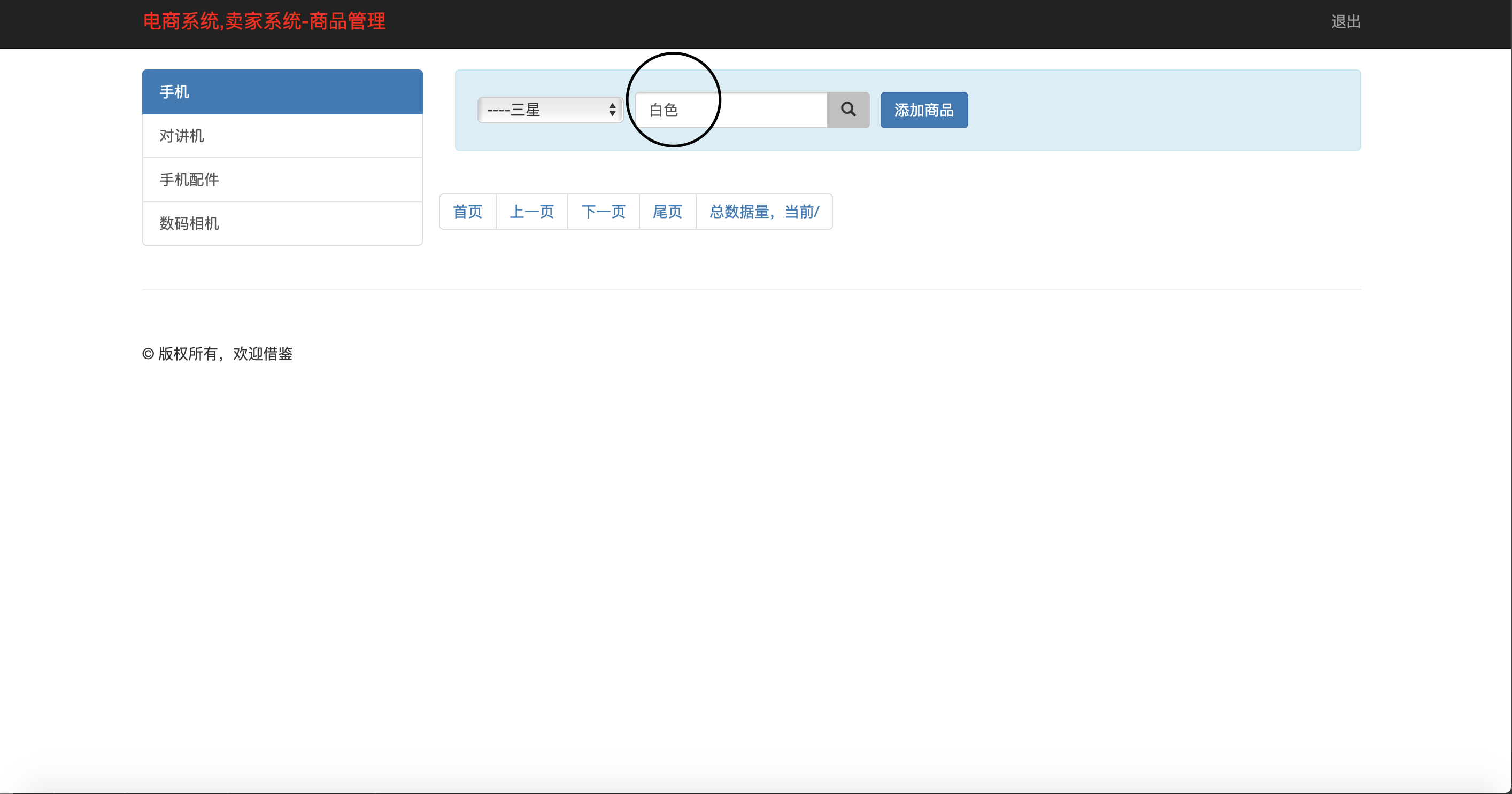Open the ----三星 brand dropdown
Viewport: 1512px width, 794px height.
[x=550, y=110]
